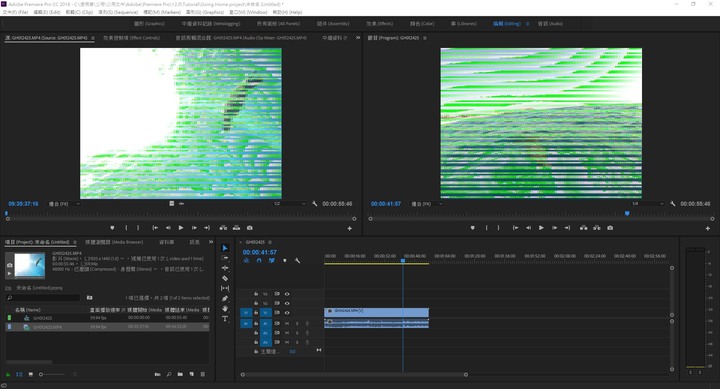Open GH012425 timeline panel menu
This screenshot has height=389, width=720.
click(270, 242)
